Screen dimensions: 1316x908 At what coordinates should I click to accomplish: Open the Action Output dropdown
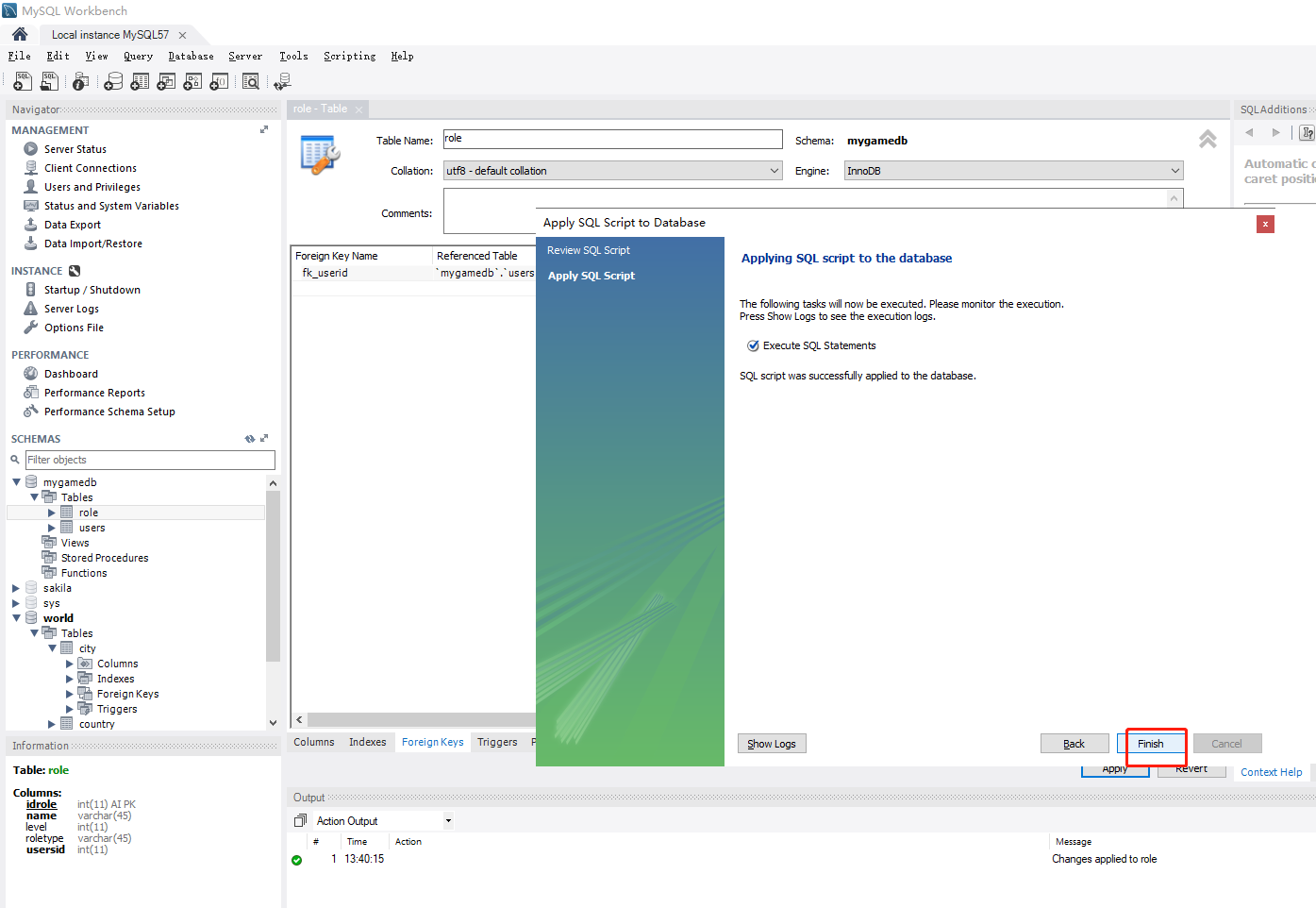point(448,821)
